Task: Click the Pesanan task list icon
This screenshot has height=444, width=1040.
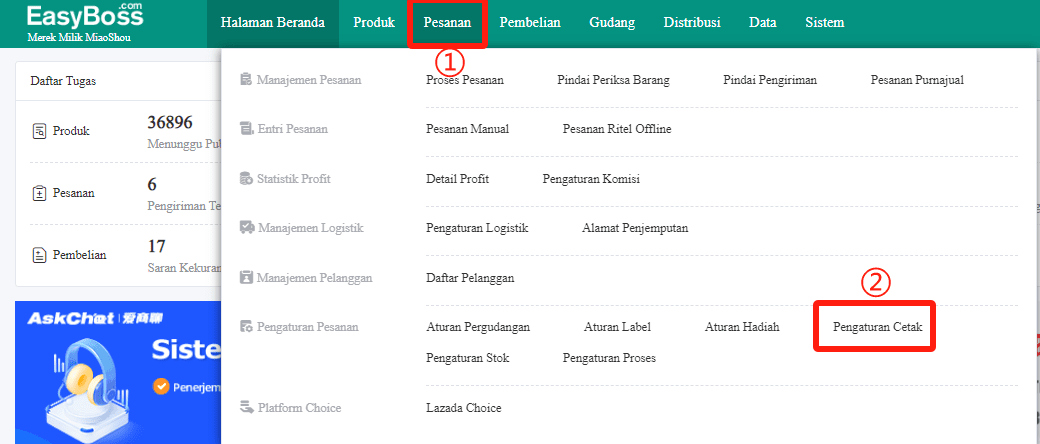Action: coord(40,193)
